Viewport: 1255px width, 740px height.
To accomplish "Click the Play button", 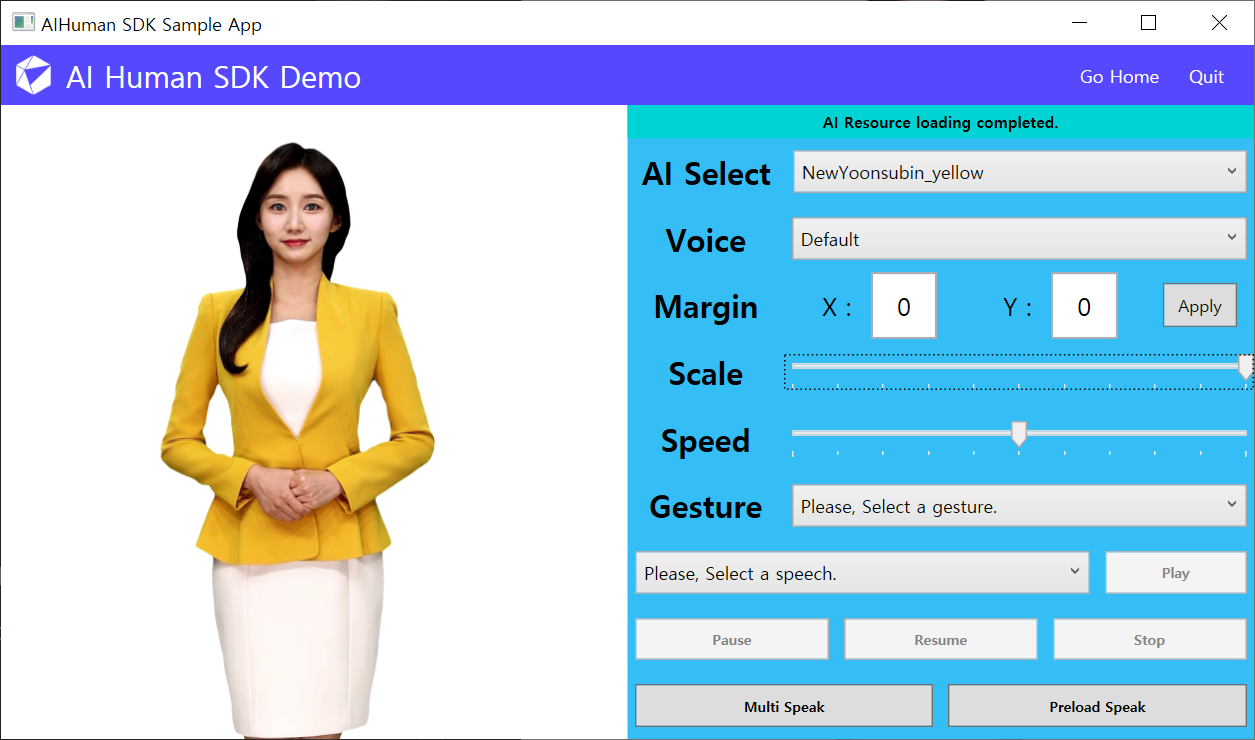I will 1175,573.
